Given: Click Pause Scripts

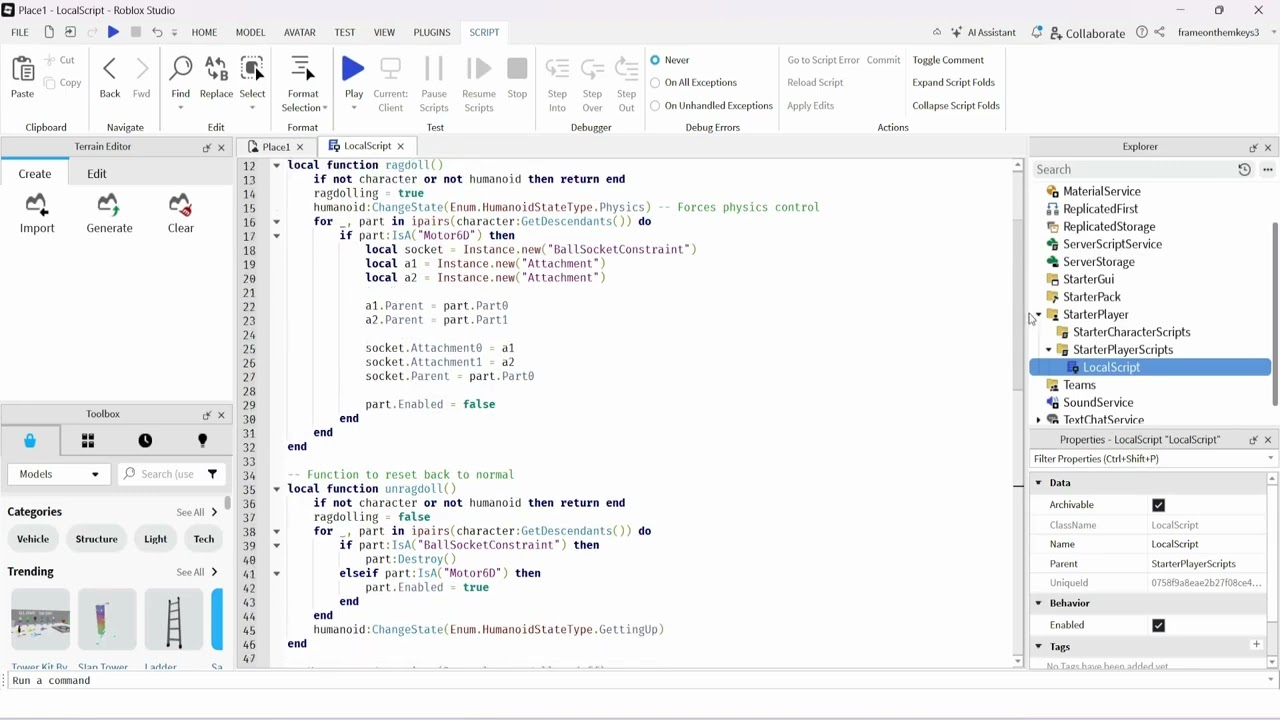Looking at the screenshot, I should coord(434,69).
